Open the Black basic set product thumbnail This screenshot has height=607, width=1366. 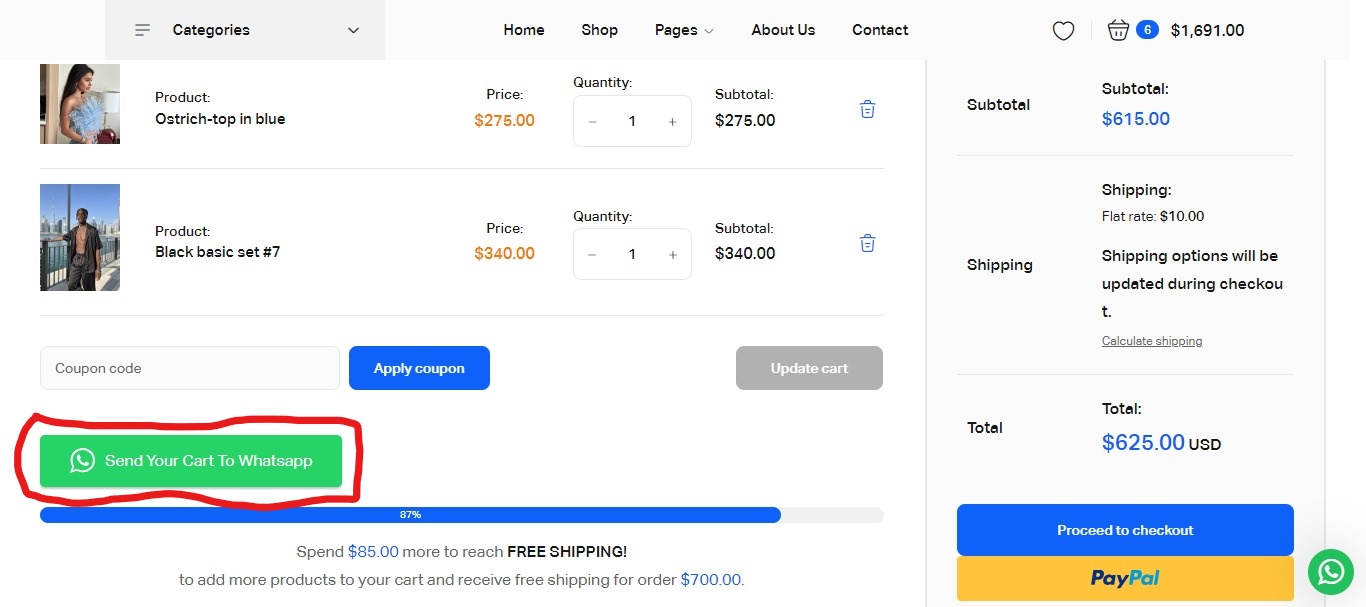80,237
